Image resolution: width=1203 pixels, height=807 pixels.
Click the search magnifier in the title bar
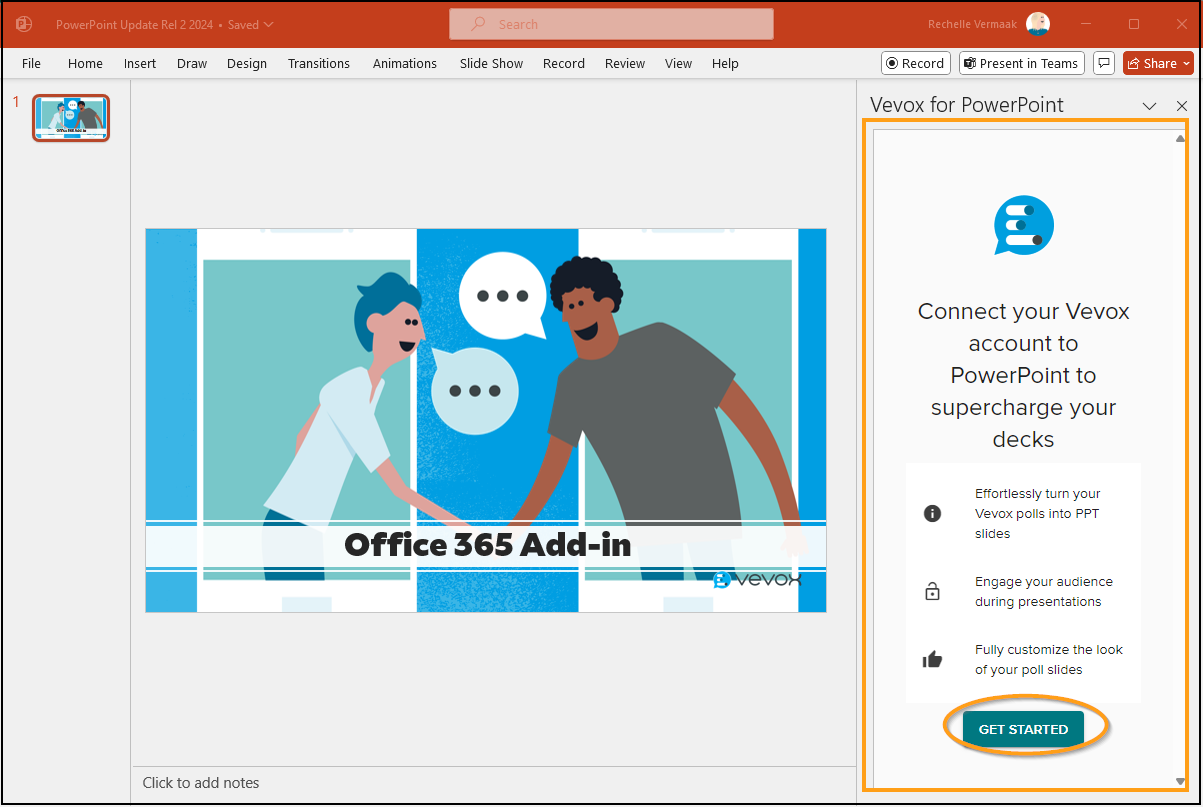click(479, 24)
